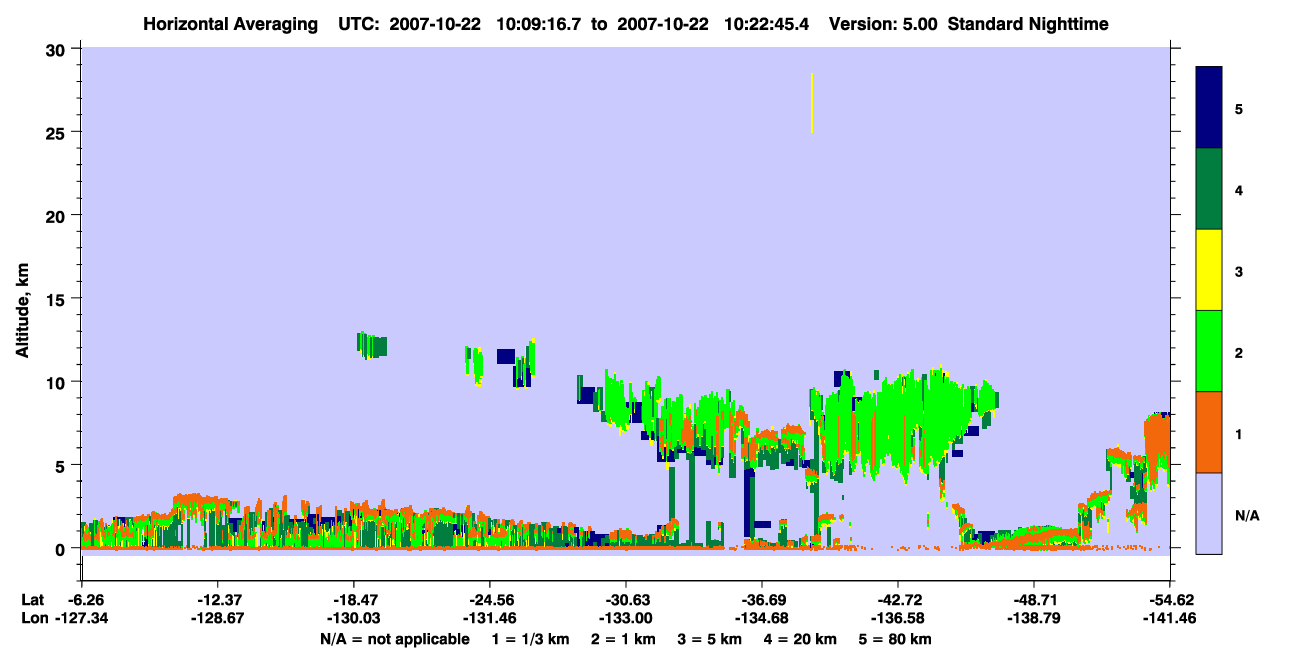This screenshot has width=1300, height=667.
Task: Click the '3 = 5 km' legend entry
Action: coord(710,639)
